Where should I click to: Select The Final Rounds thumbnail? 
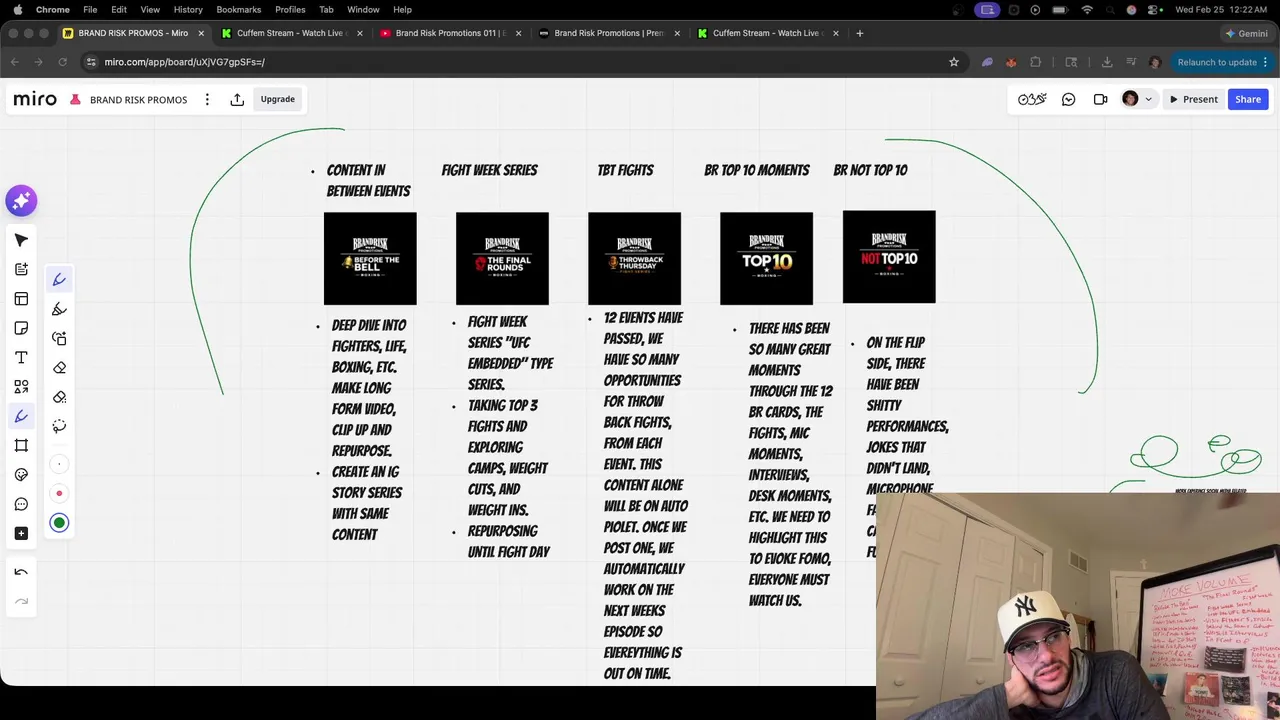tap(502, 258)
